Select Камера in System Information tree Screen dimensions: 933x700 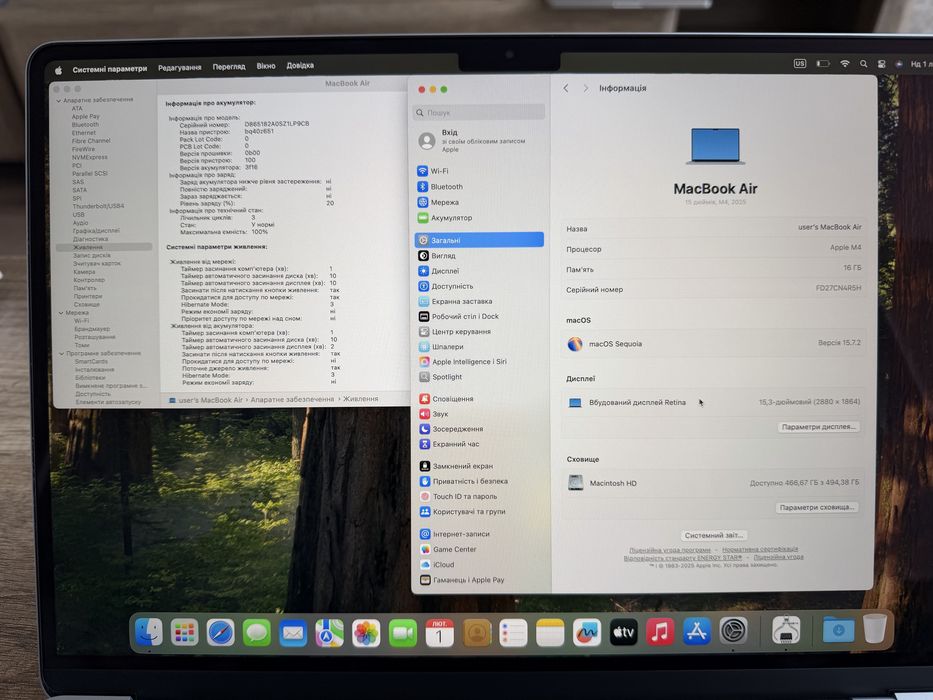coord(84,271)
